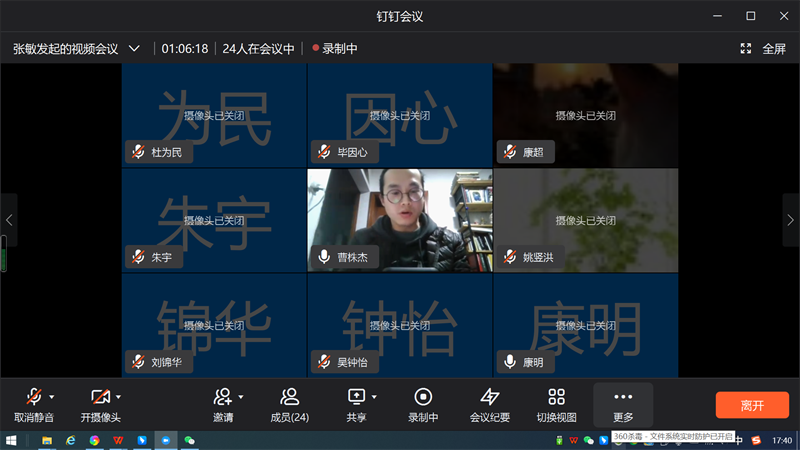Image resolution: width=800 pixels, height=450 pixels.
Task: Open the 更多 more options menu
Action: [623, 405]
